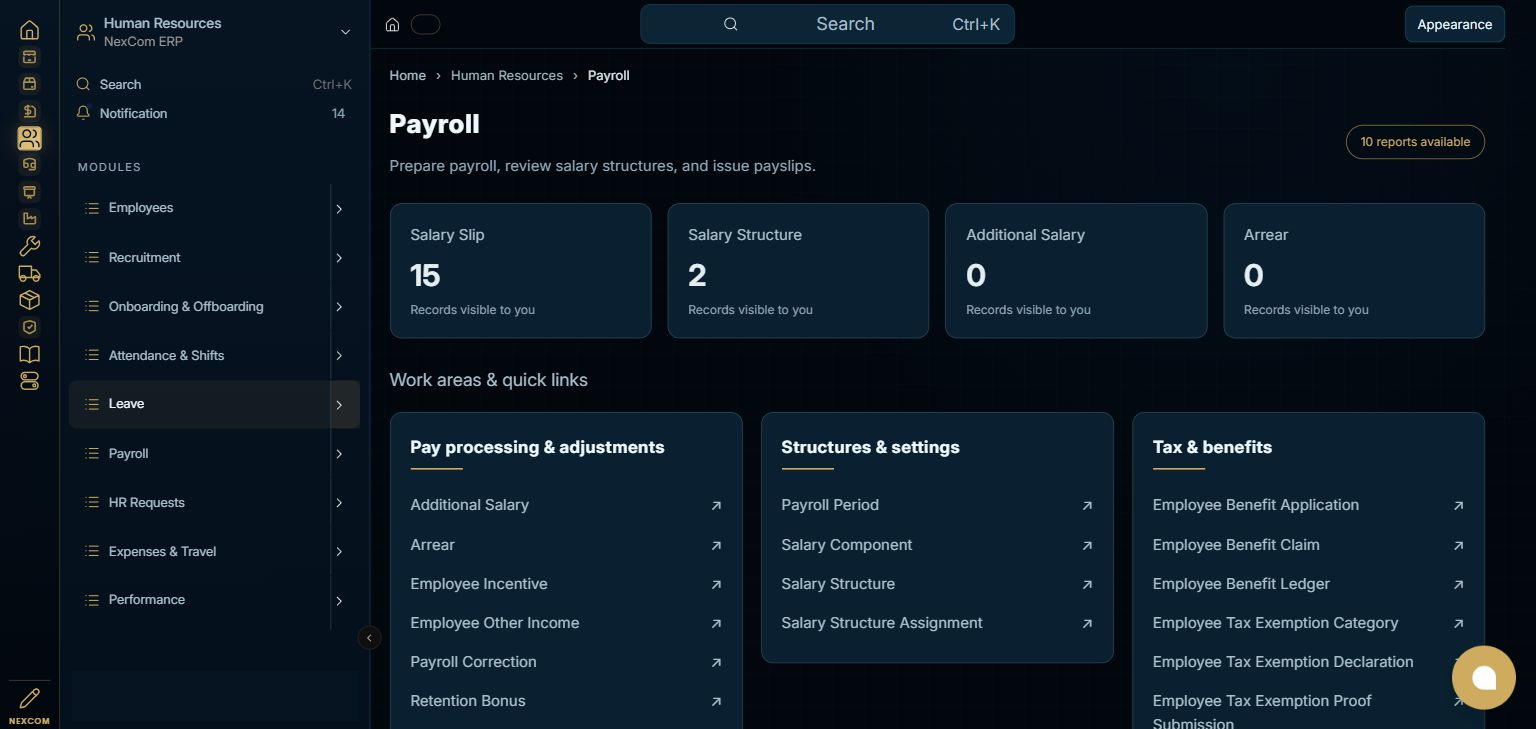1536x729 pixels.
Task: Collapse the sidebar with the chevron handle
Action: click(369, 637)
